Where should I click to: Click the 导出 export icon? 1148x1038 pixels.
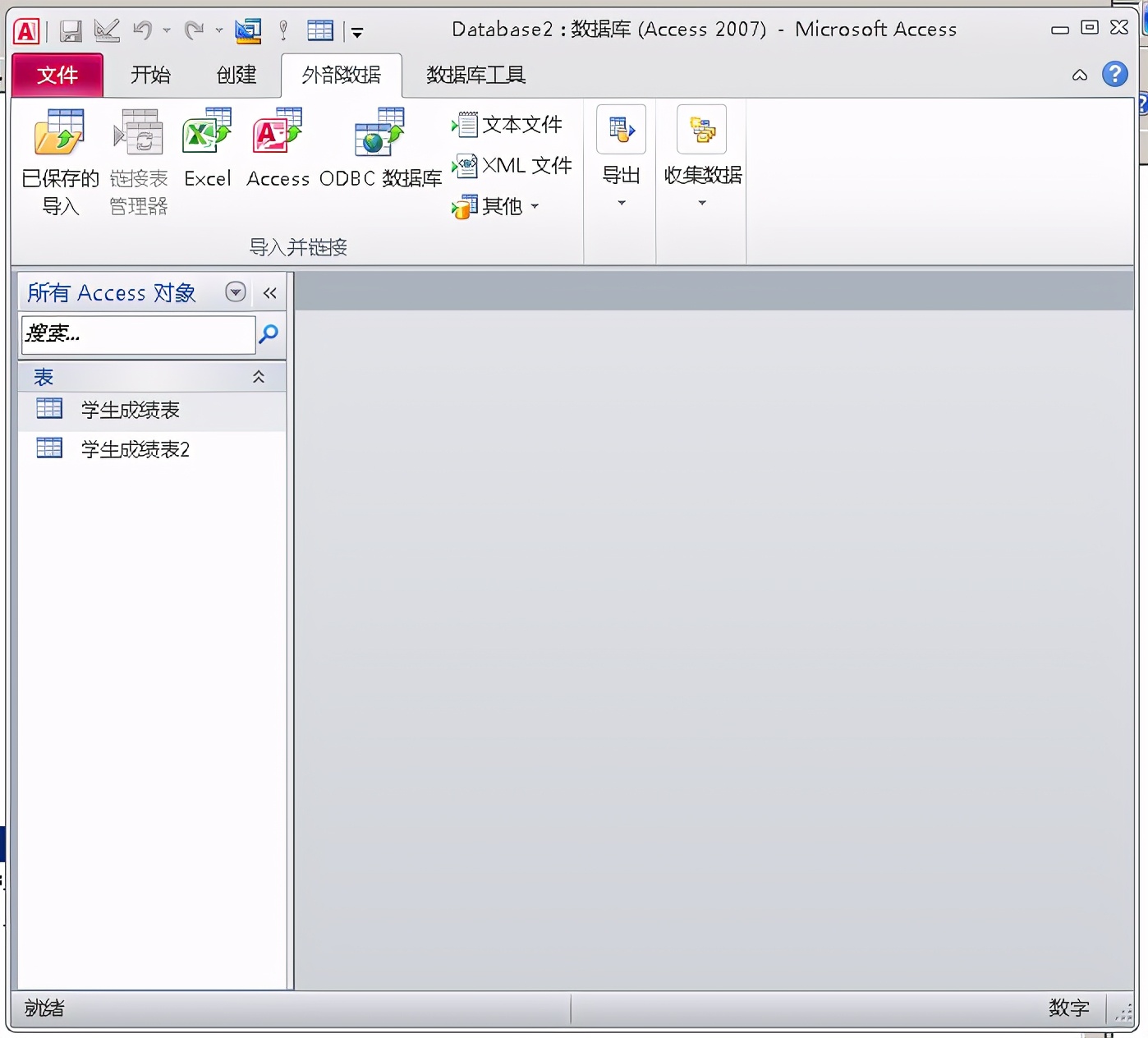620,129
